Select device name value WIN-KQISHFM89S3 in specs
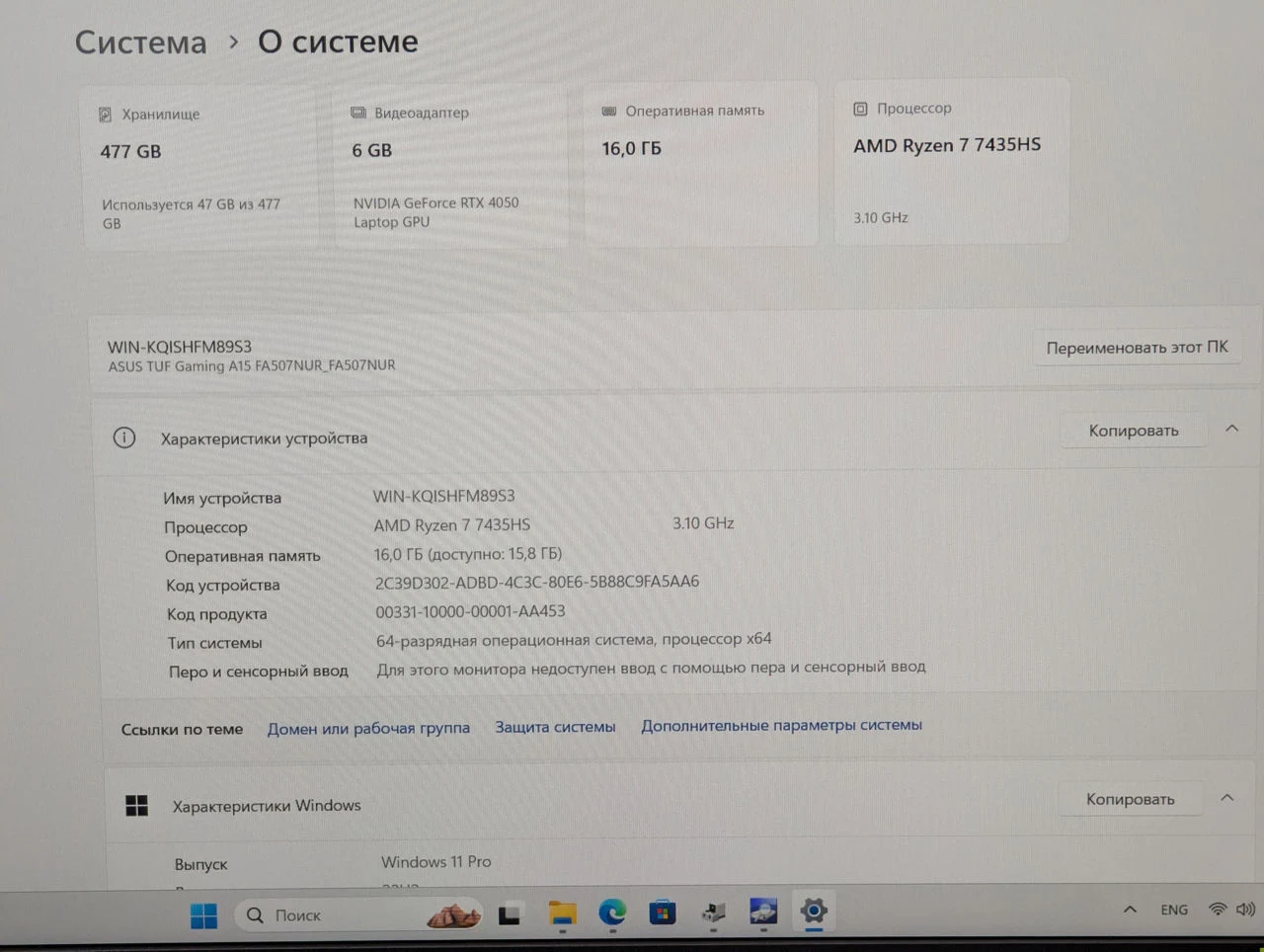This screenshot has height=952, width=1264. pos(443,496)
